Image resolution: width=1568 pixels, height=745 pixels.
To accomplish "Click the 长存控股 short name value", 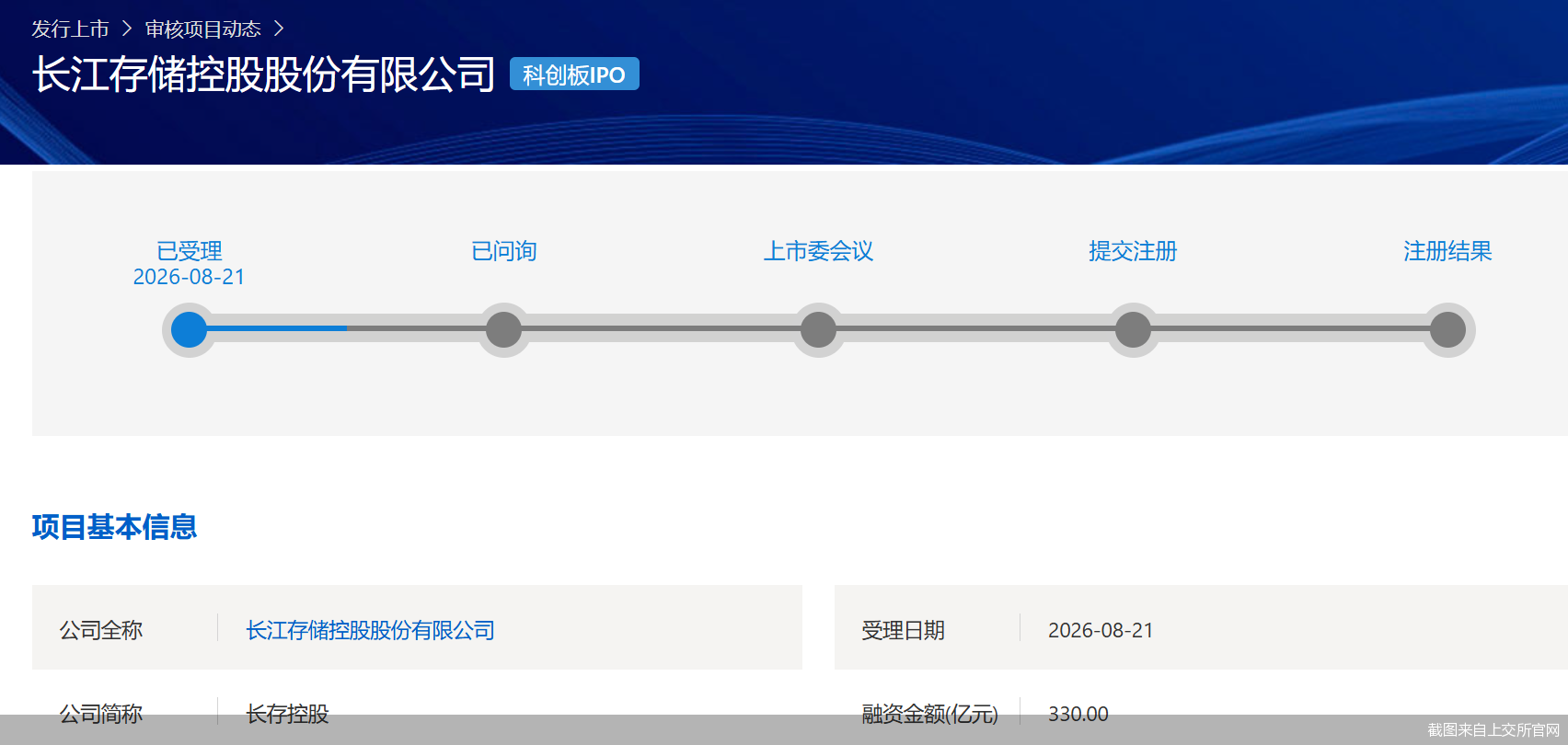I will pyautogui.click(x=287, y=714).
